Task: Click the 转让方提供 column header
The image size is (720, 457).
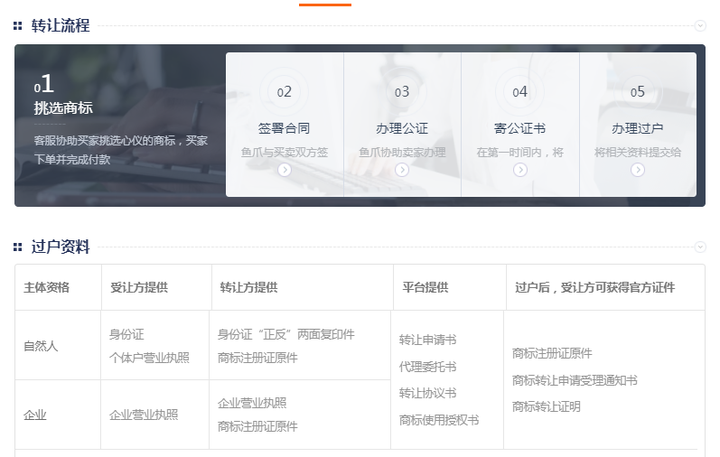Action: (249, 288)
